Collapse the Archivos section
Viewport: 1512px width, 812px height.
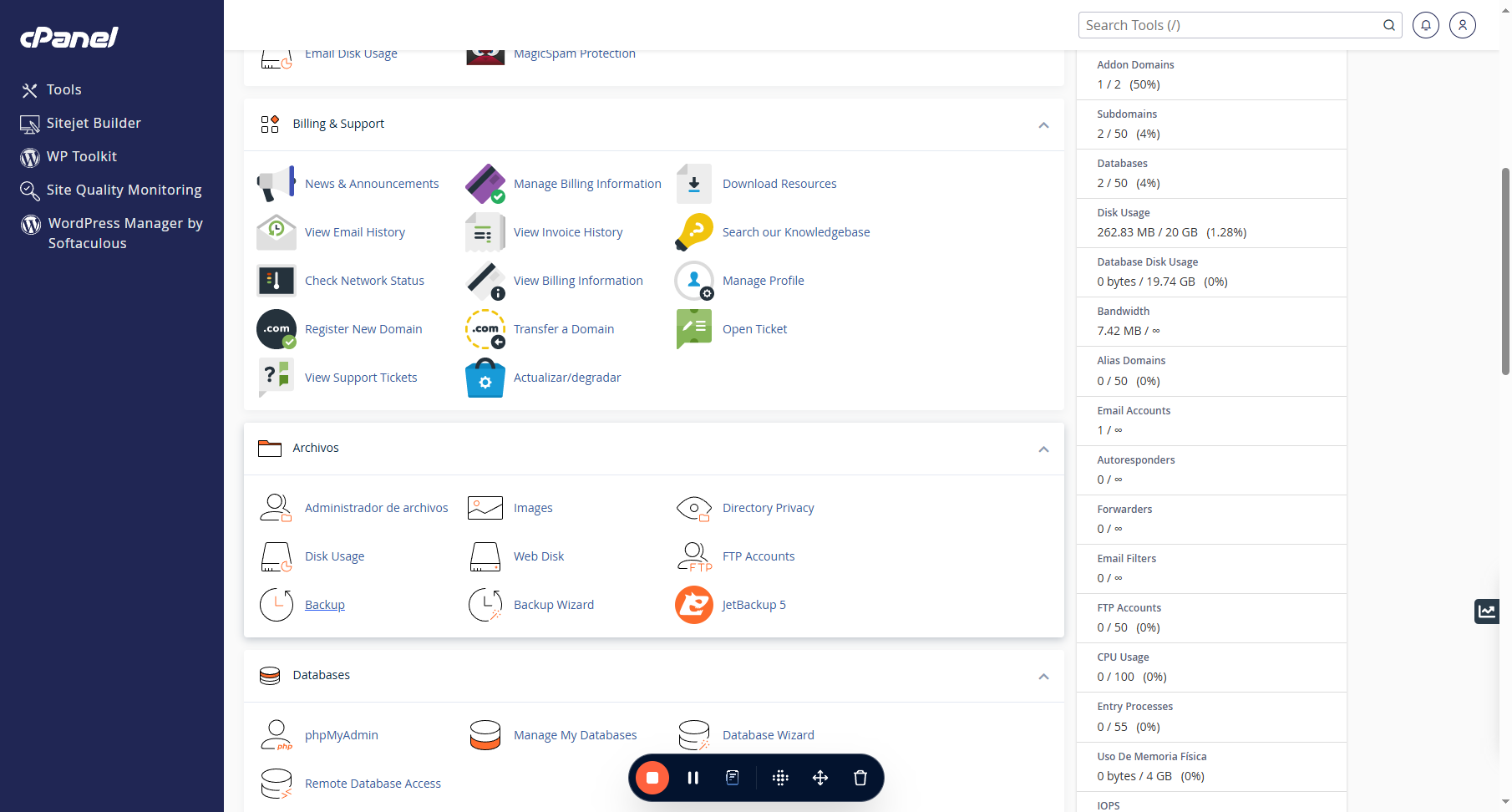tap(1043, 449)
